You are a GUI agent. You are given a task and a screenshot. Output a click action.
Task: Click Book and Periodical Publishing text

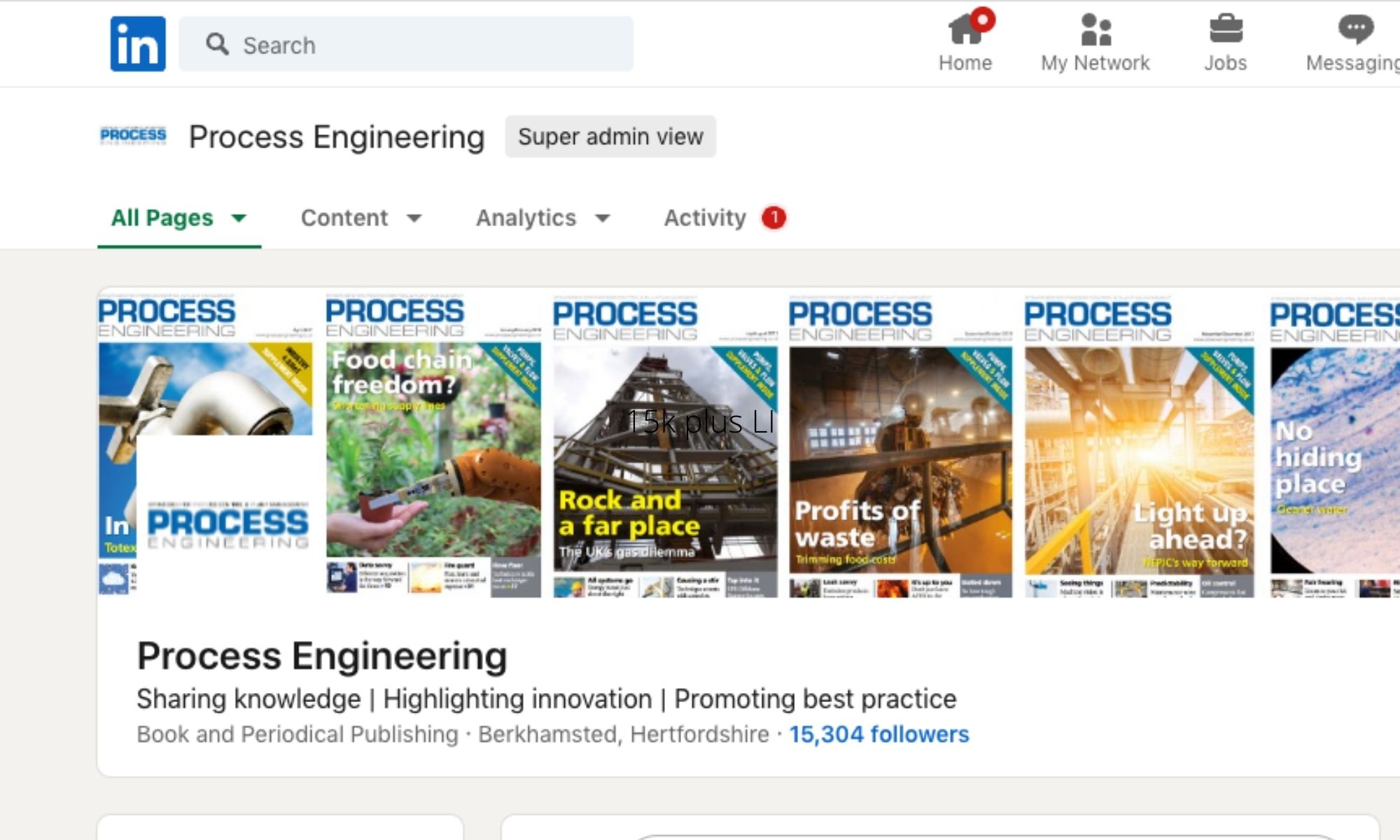(x=297, y=734)
